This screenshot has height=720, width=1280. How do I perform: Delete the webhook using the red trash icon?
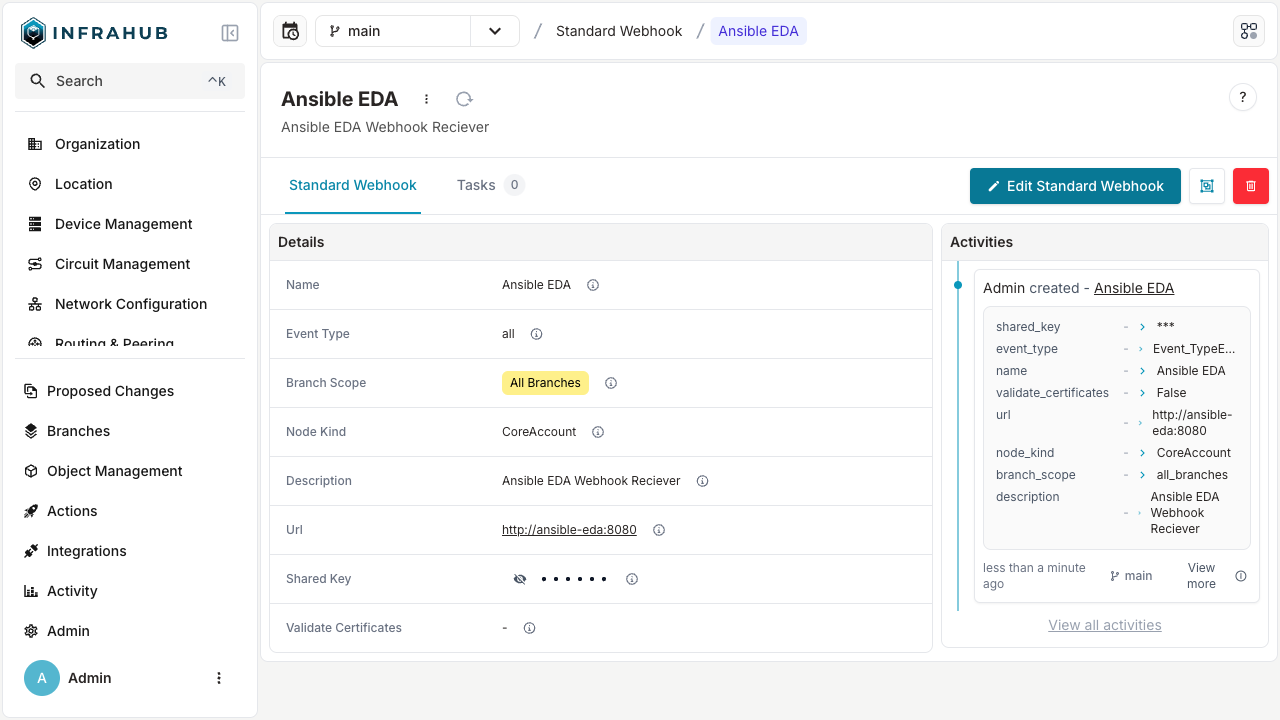[1250, 186]
